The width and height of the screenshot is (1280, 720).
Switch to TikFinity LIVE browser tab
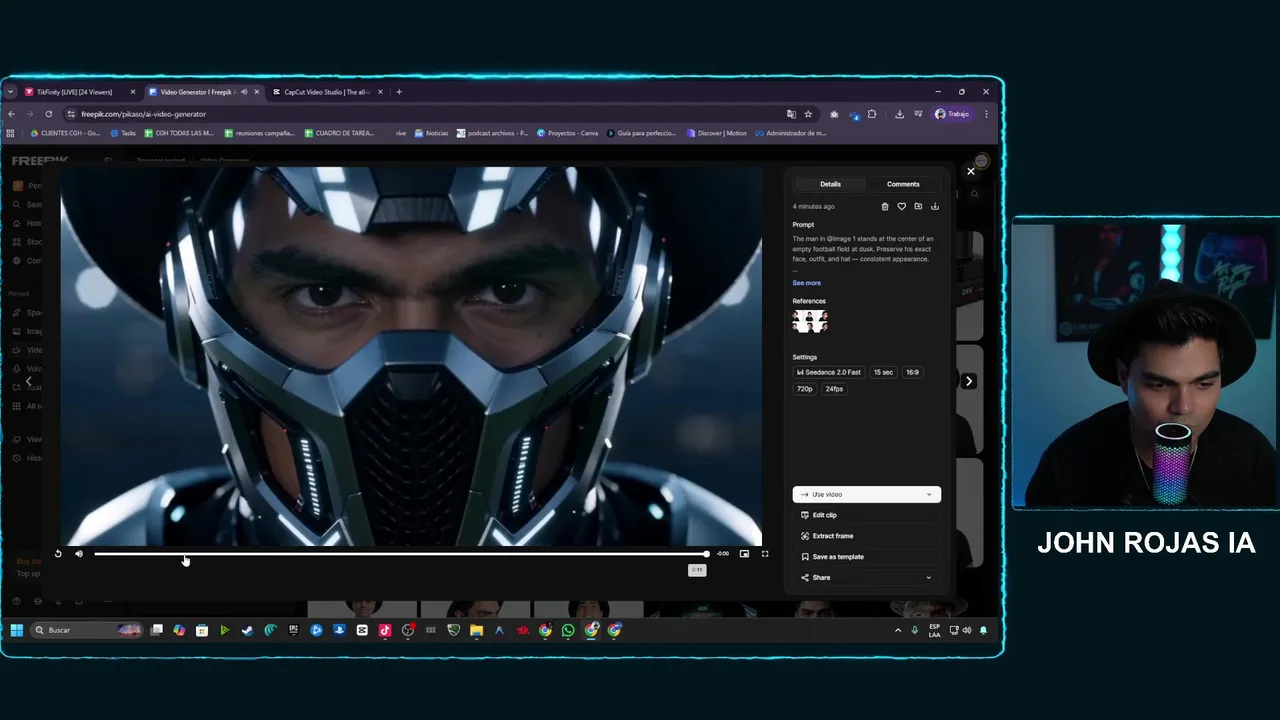pyautogui.click(x=79, y=92)
